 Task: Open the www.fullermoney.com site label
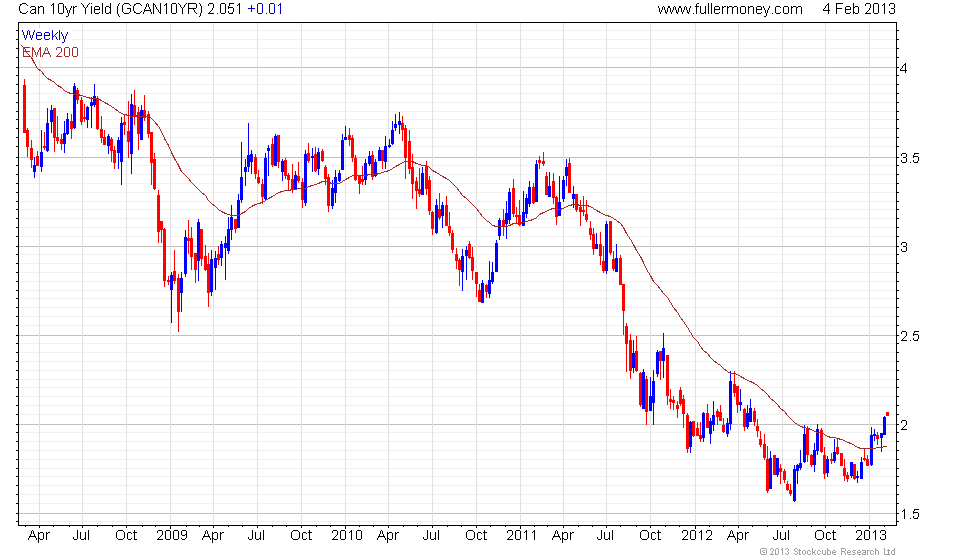(x=730, y=9)
